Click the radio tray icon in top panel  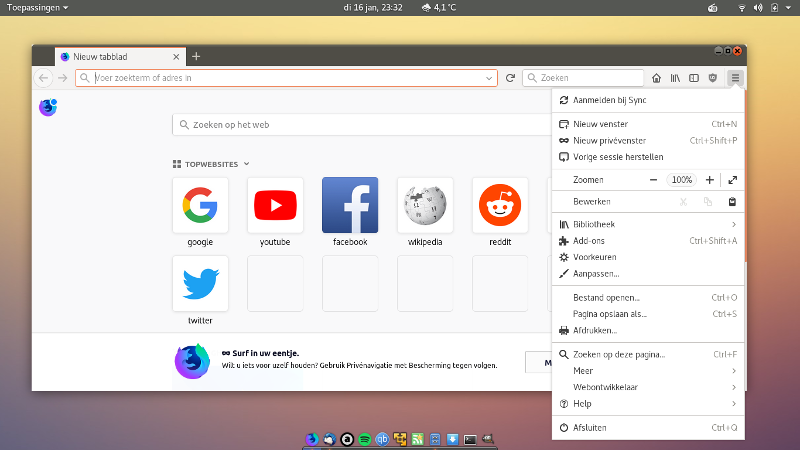click(x=713, y=8)
